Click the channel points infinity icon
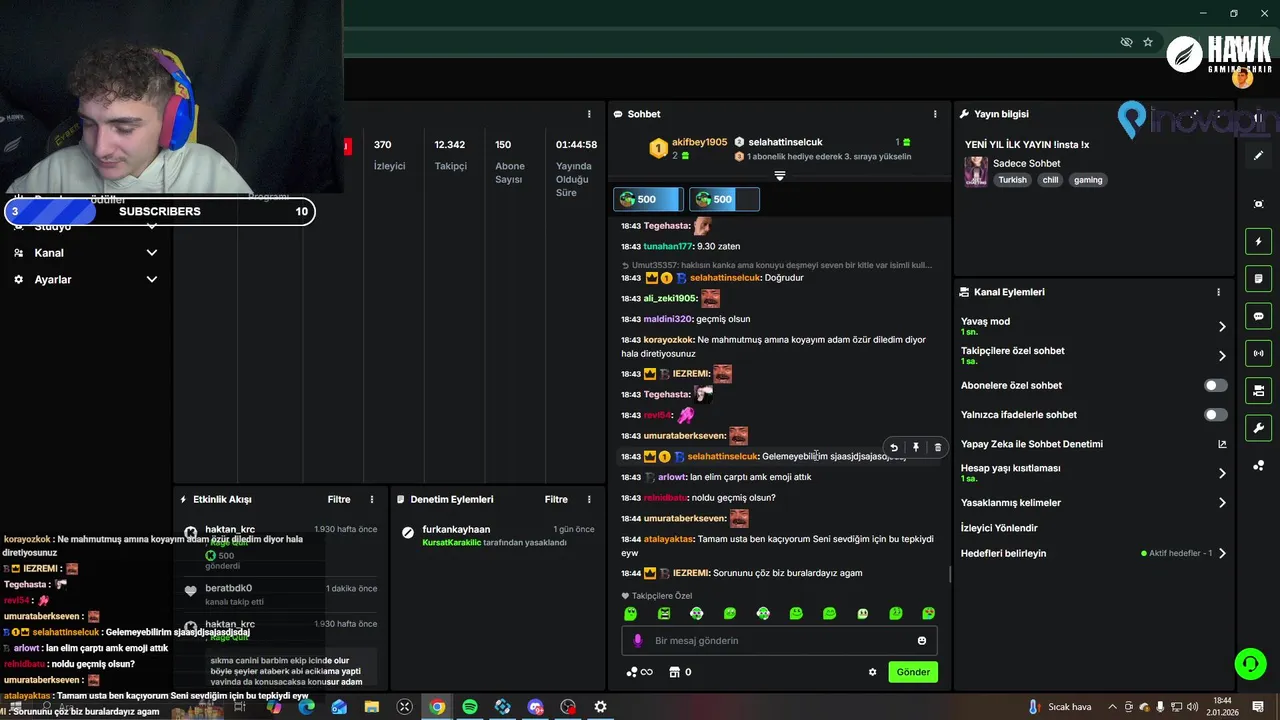Viewport: 1280px width, 720px height. [x=639, y=672]
